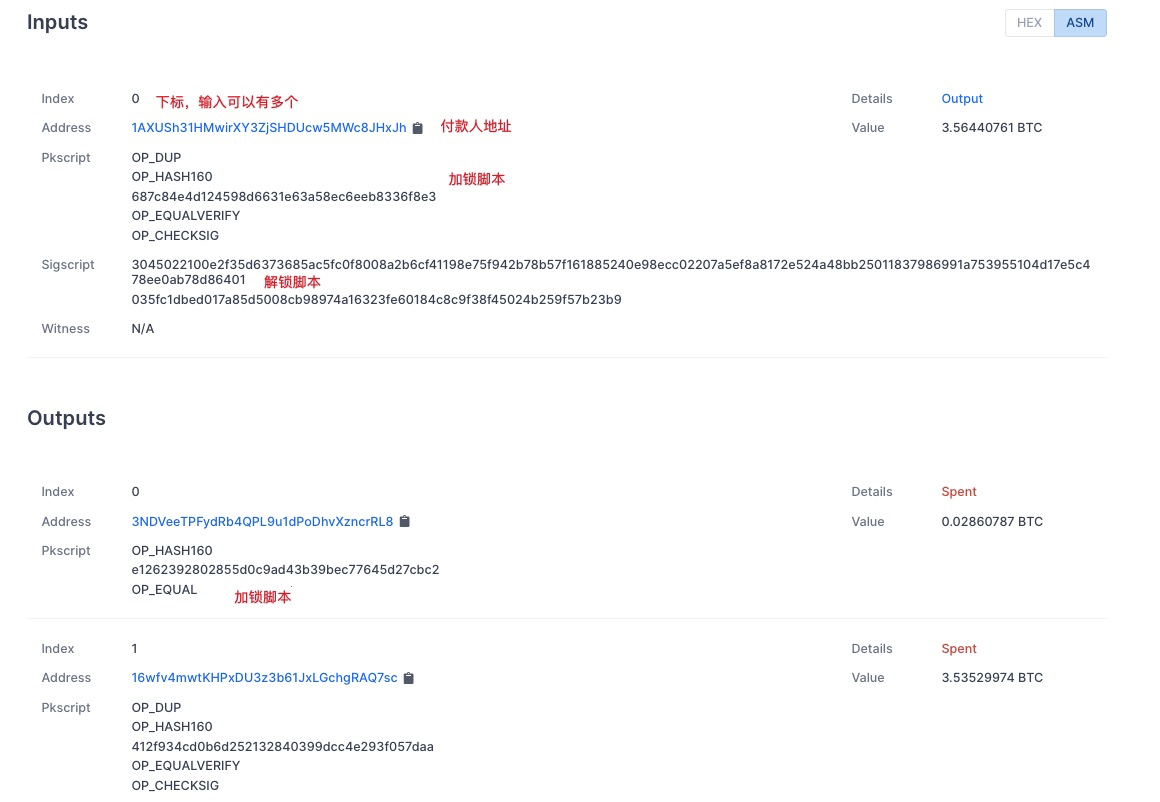
Task: Open Spent details for output index 0
Action: click(x=959, y=492)
